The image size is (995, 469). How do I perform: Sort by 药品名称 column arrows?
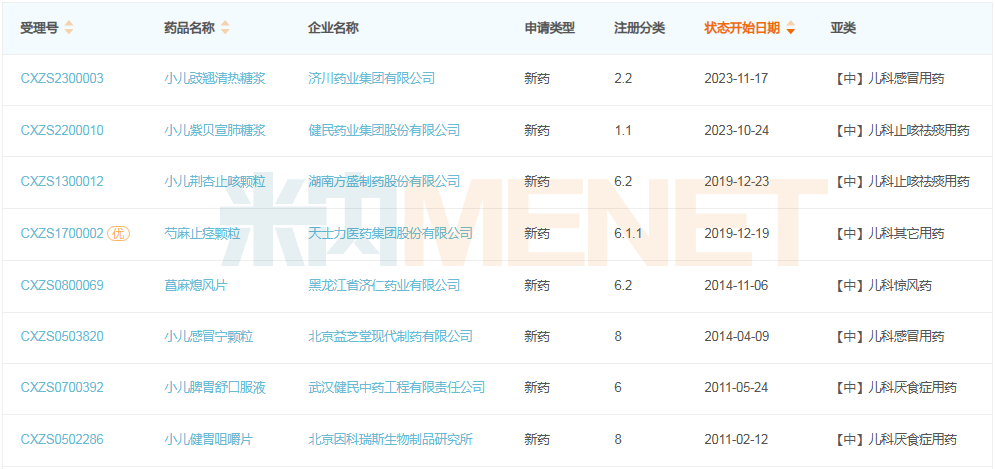point(225,28)
